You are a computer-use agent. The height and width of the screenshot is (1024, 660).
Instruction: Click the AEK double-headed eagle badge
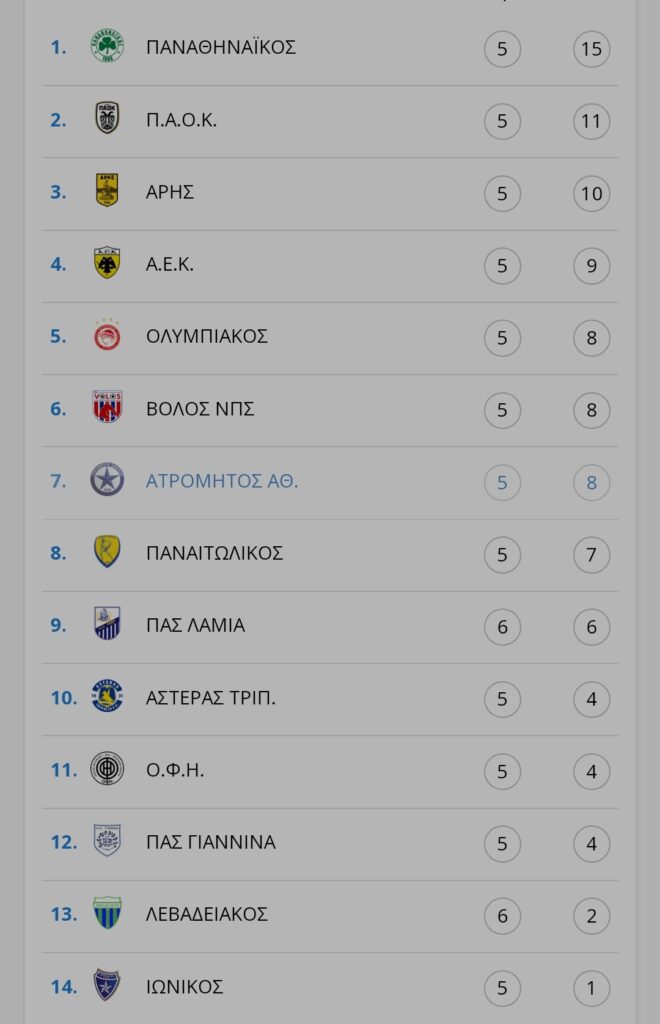click(x=107, y=263)
